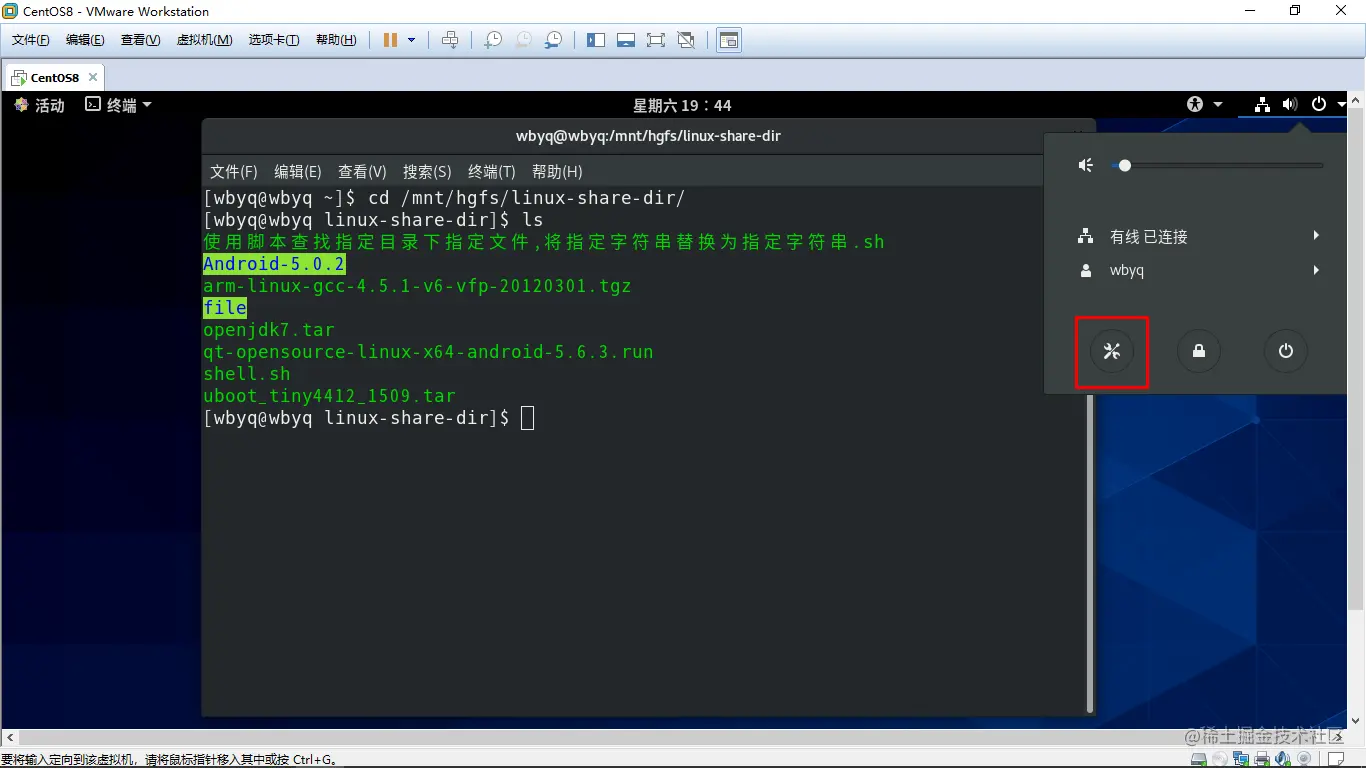Click the hard disk status icon

pos(1199,759)
